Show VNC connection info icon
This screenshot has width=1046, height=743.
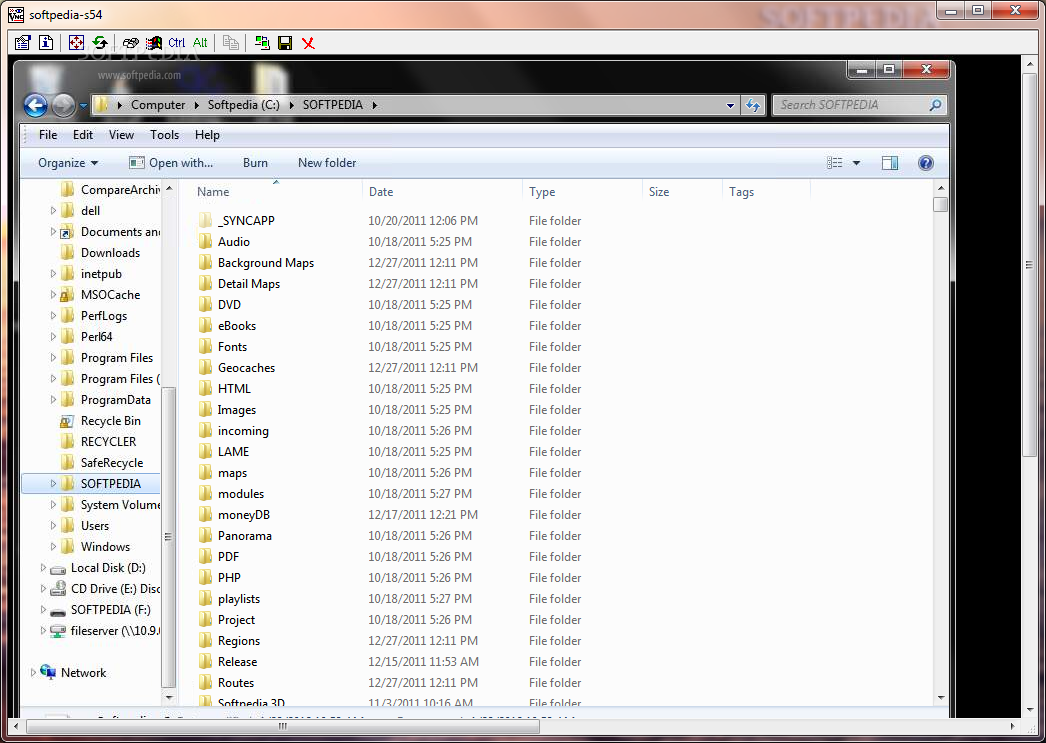(x=46, y=43)
